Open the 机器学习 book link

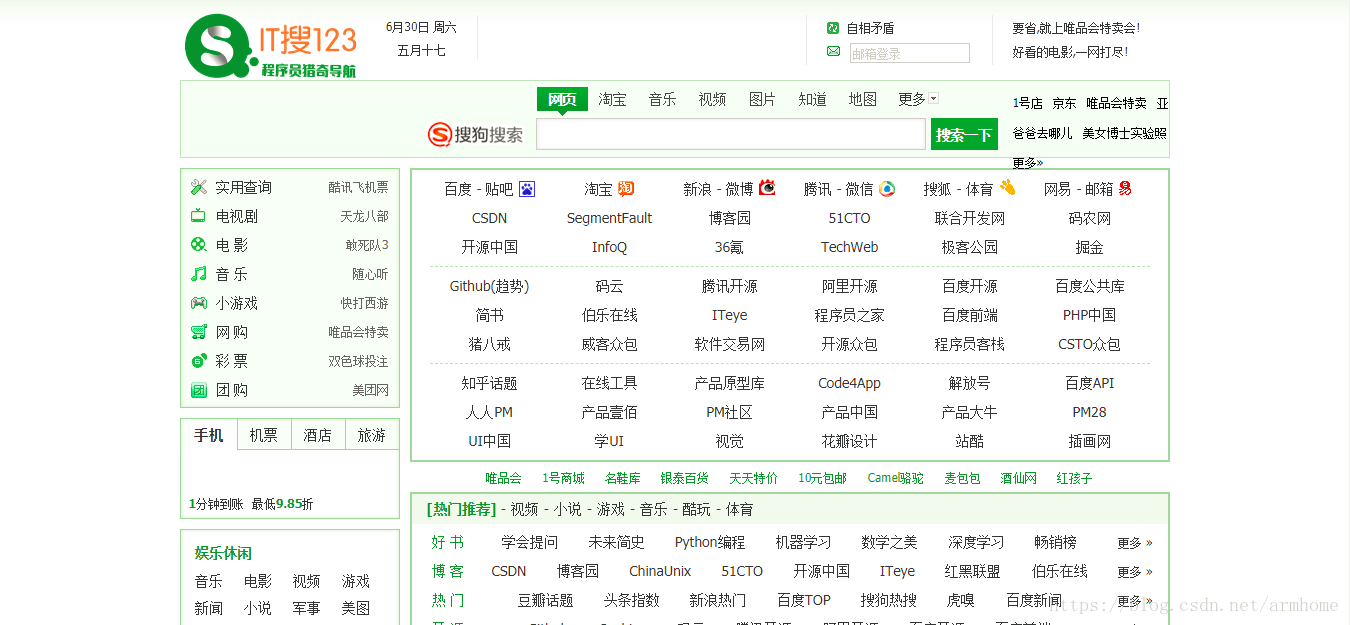point(803,542)
